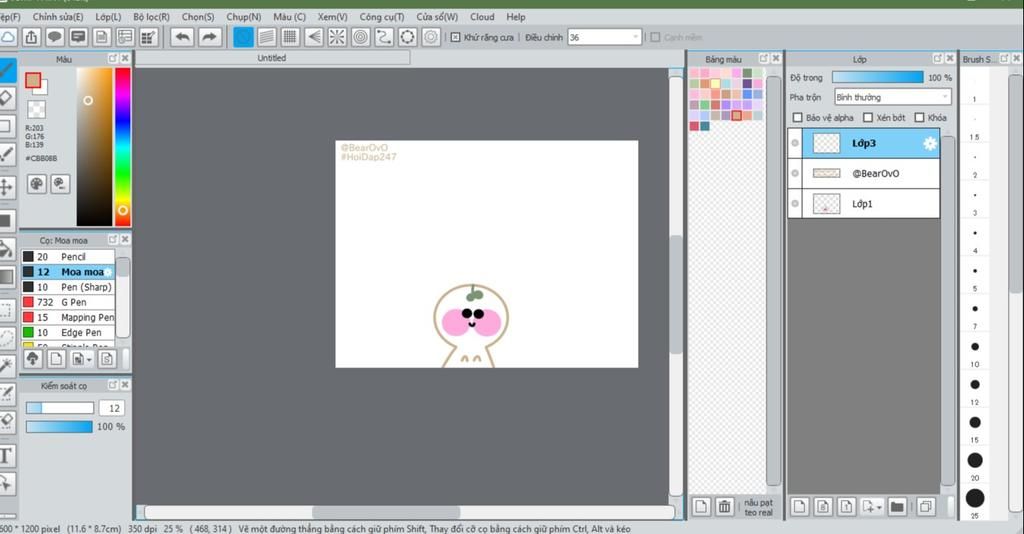The width and height of the screenshot is (1024, 534).
Task: Enable the radial snap guide
Action: 337,37
